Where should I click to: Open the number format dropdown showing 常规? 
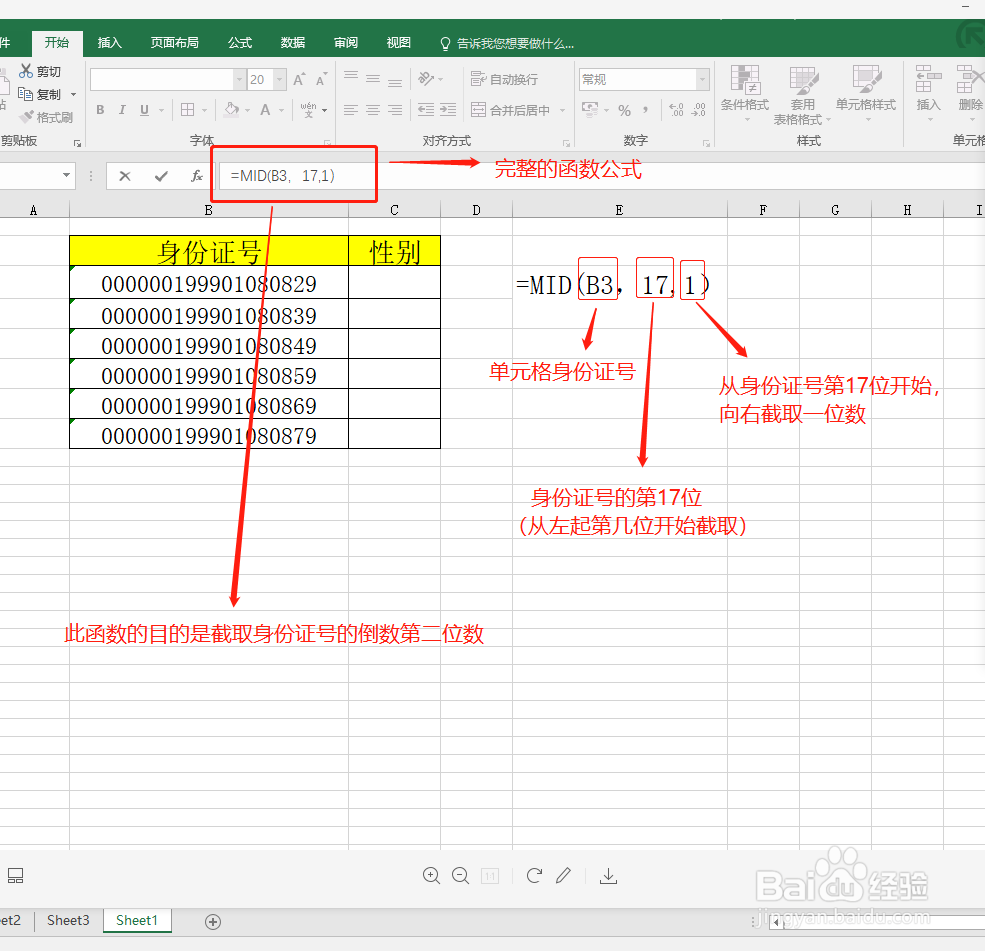[x=703, y=80]
